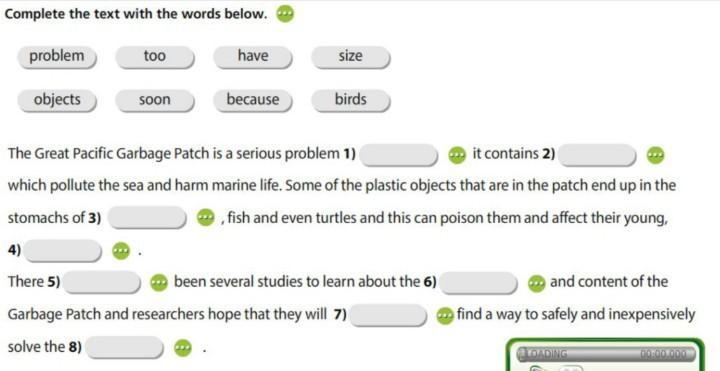
Task: Click green hint icon after blank 7
Action: click(x=444, y=316)
